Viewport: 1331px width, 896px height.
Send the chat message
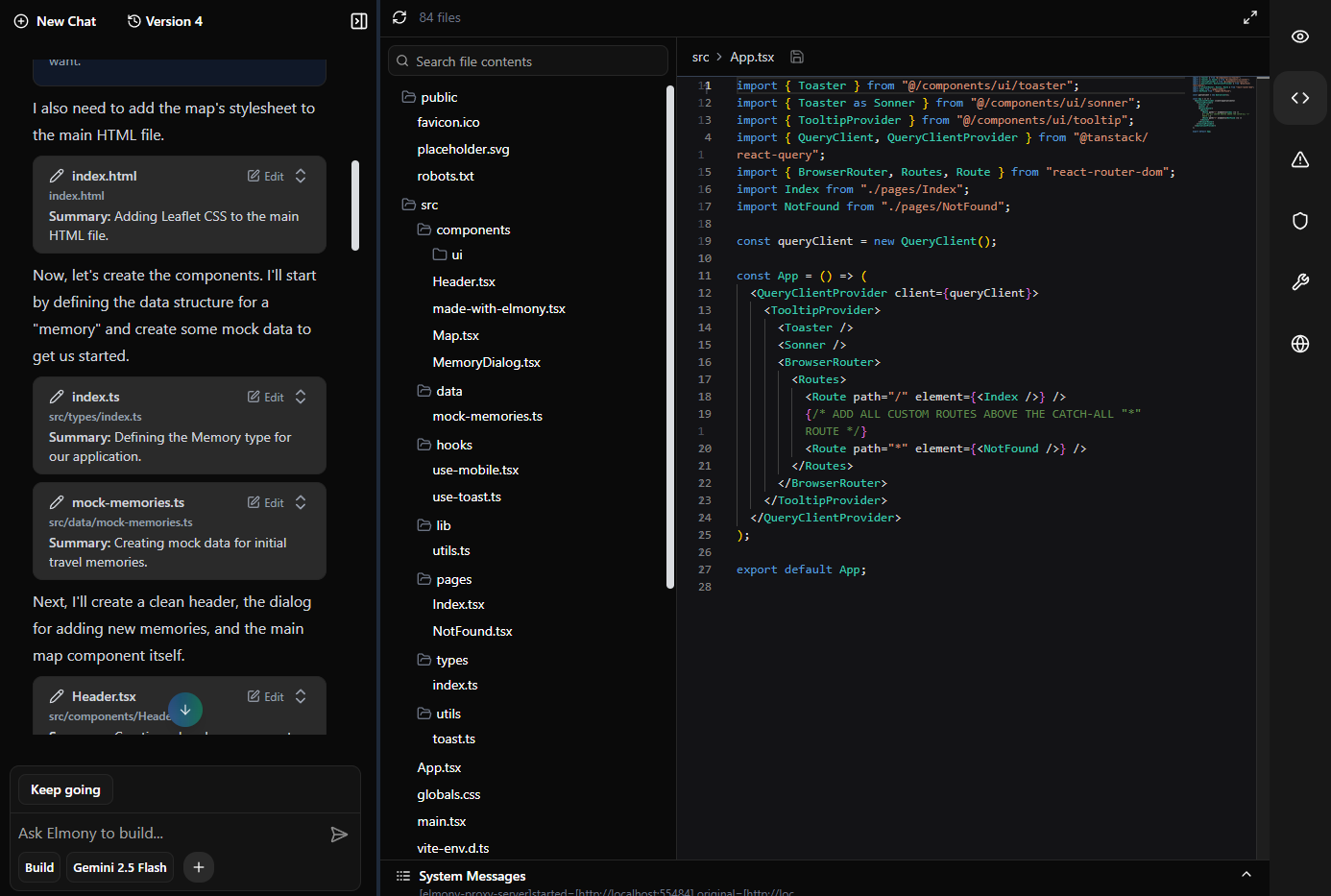coord(339,835)
